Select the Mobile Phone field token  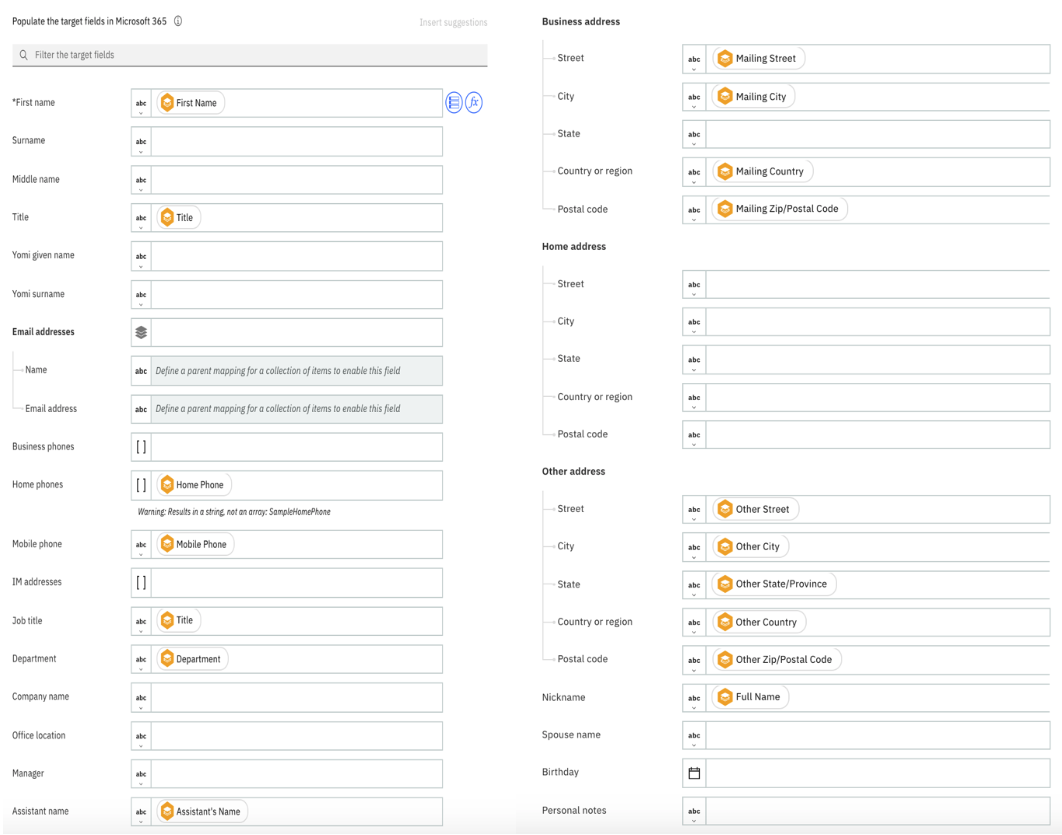tap(194, 544)
